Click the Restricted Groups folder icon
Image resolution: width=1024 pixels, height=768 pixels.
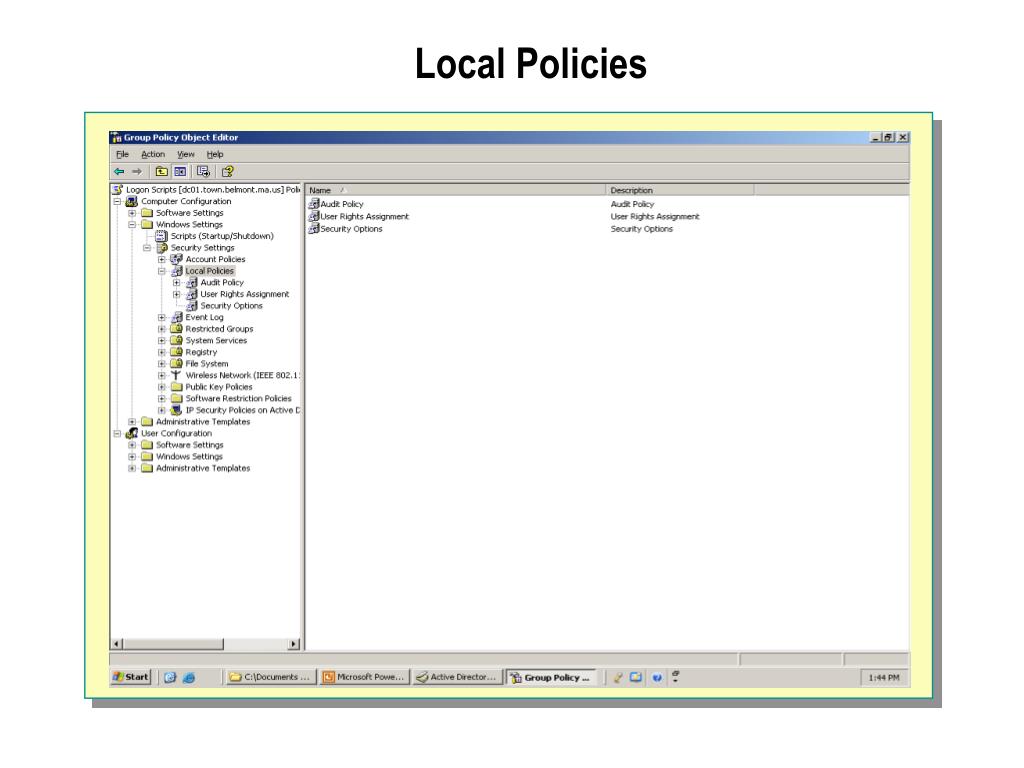(x=176, y=328)
